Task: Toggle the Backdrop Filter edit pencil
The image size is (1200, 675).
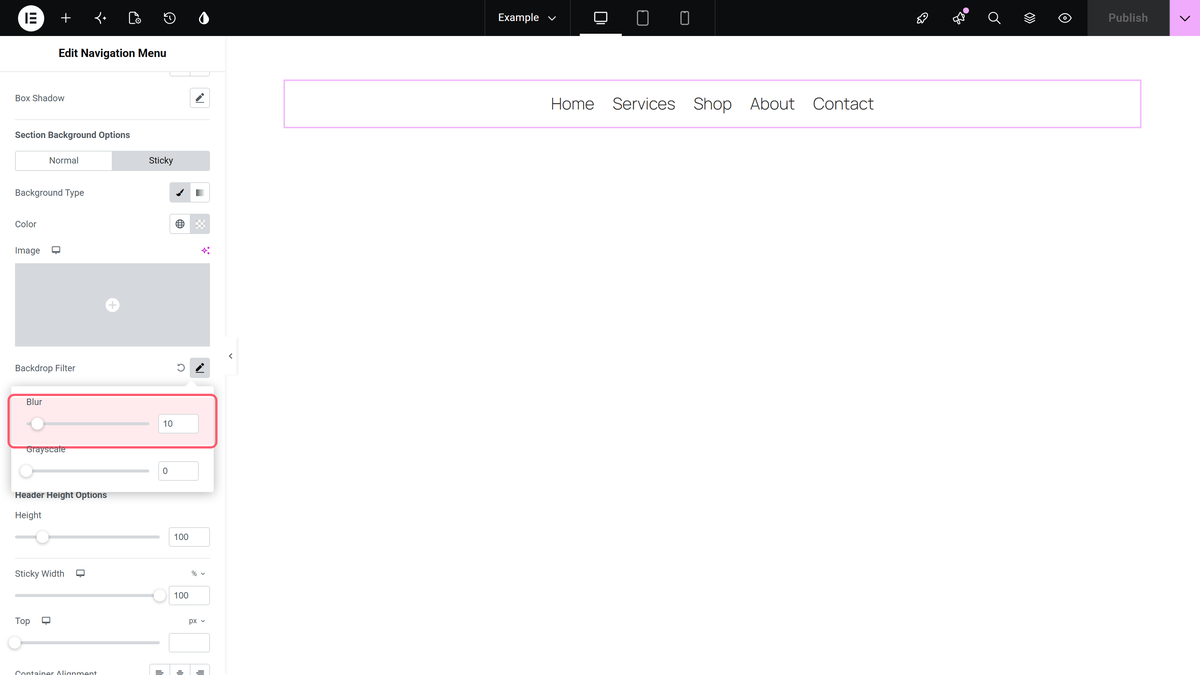Action: coord(200,368)
